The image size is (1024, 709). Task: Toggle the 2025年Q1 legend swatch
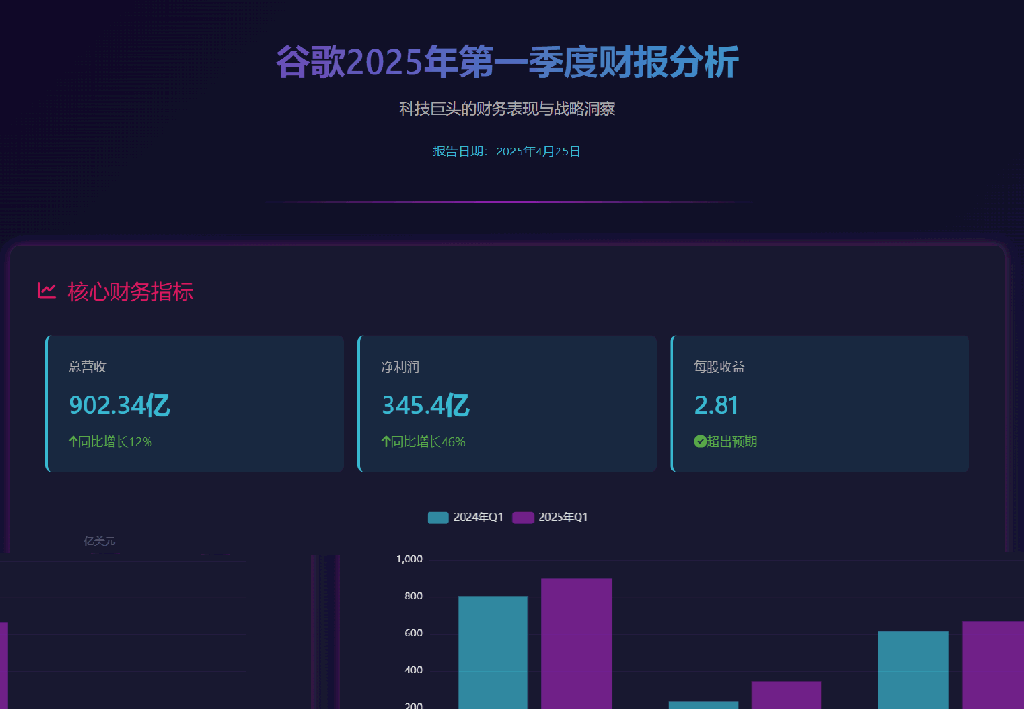point(523,518)
